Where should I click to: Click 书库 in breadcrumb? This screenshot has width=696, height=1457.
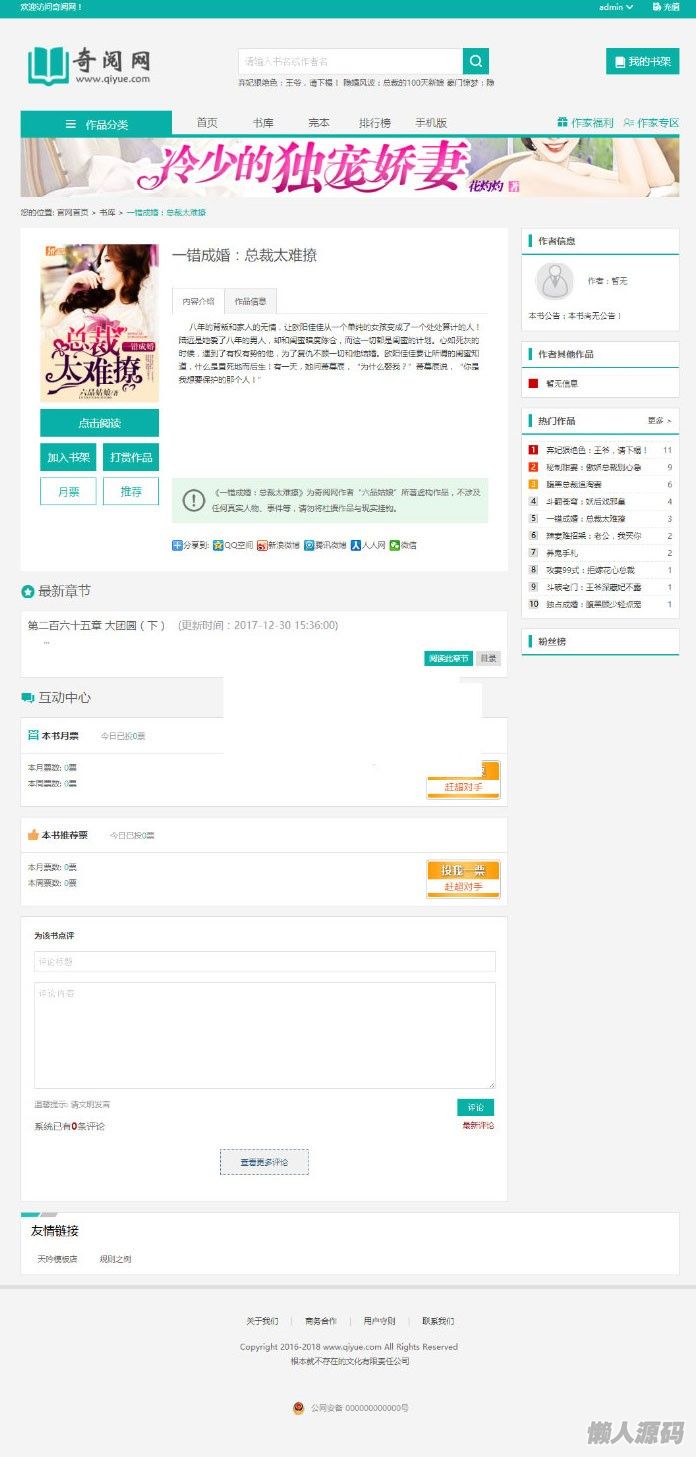107,213
